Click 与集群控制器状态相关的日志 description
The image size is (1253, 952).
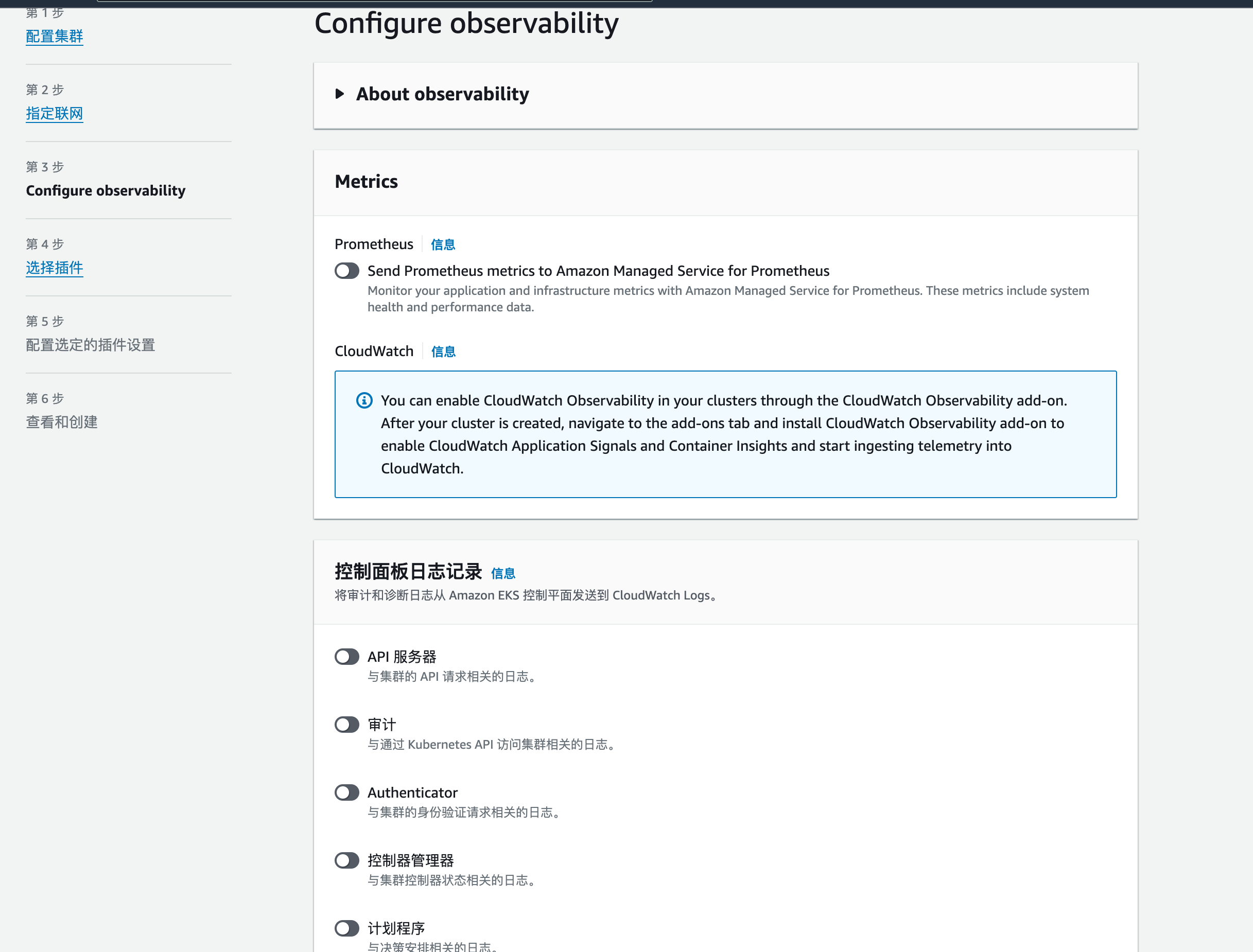451,880
